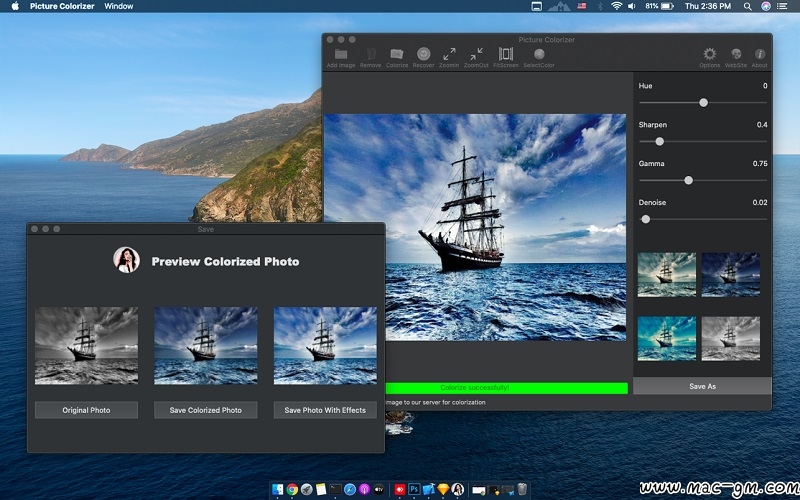Image resolution: width=800 pixels, height=500 pixels.
Task: Open the Notes app in dock
Action: coord(321,489)
